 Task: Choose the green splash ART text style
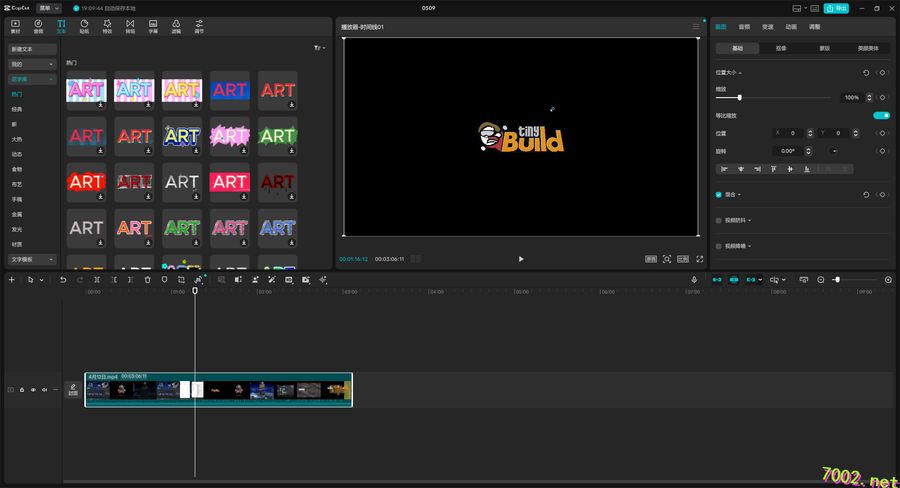[x=277, y=136]
